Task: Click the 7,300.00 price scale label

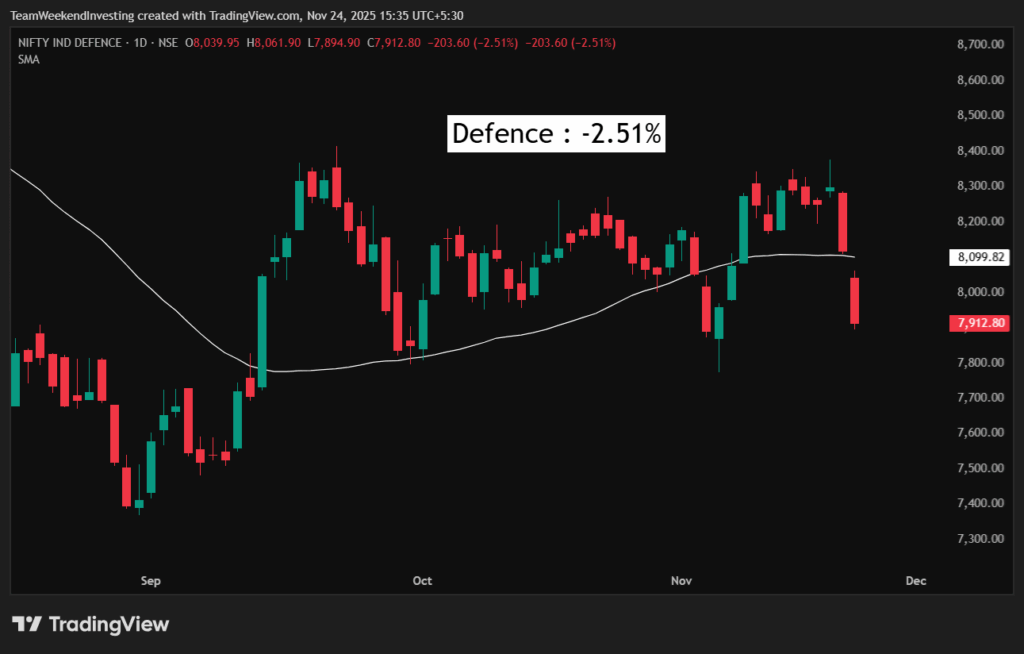Action: click(979, 539)
